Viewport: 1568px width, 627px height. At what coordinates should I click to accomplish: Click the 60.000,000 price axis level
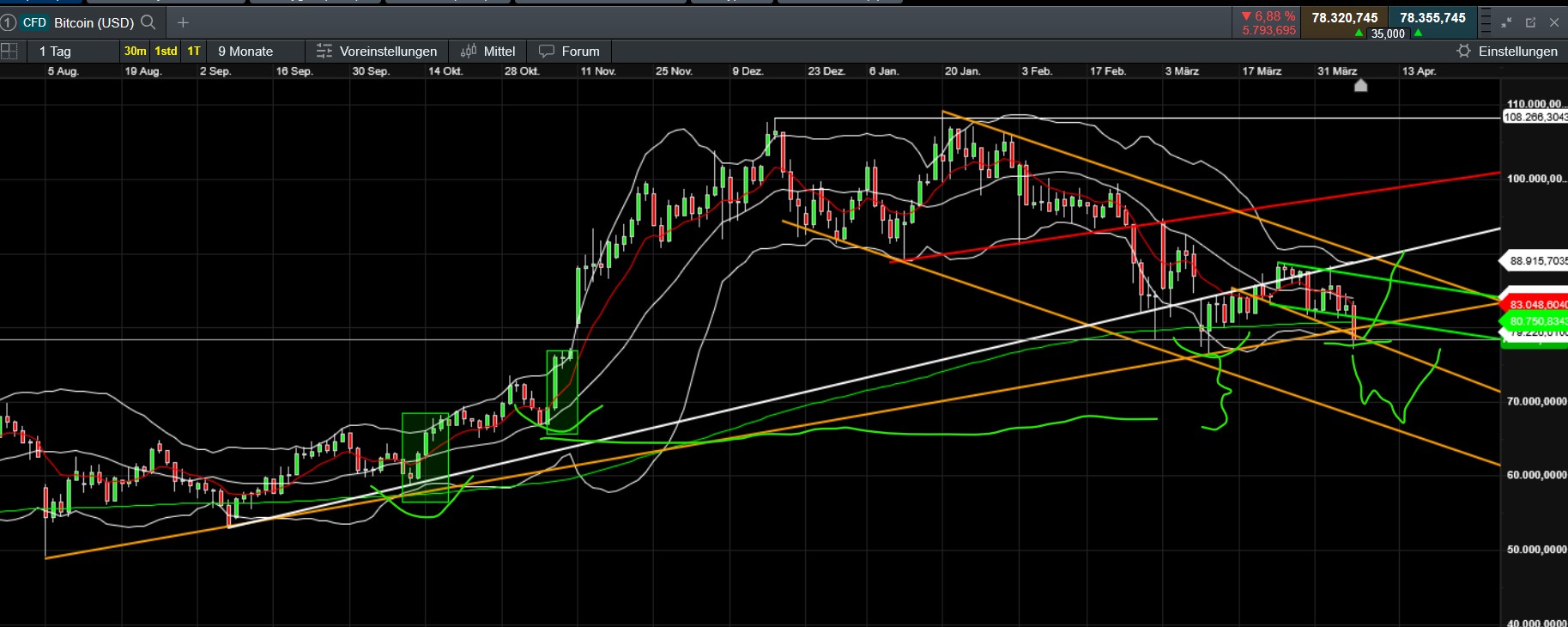(1536, 475)
